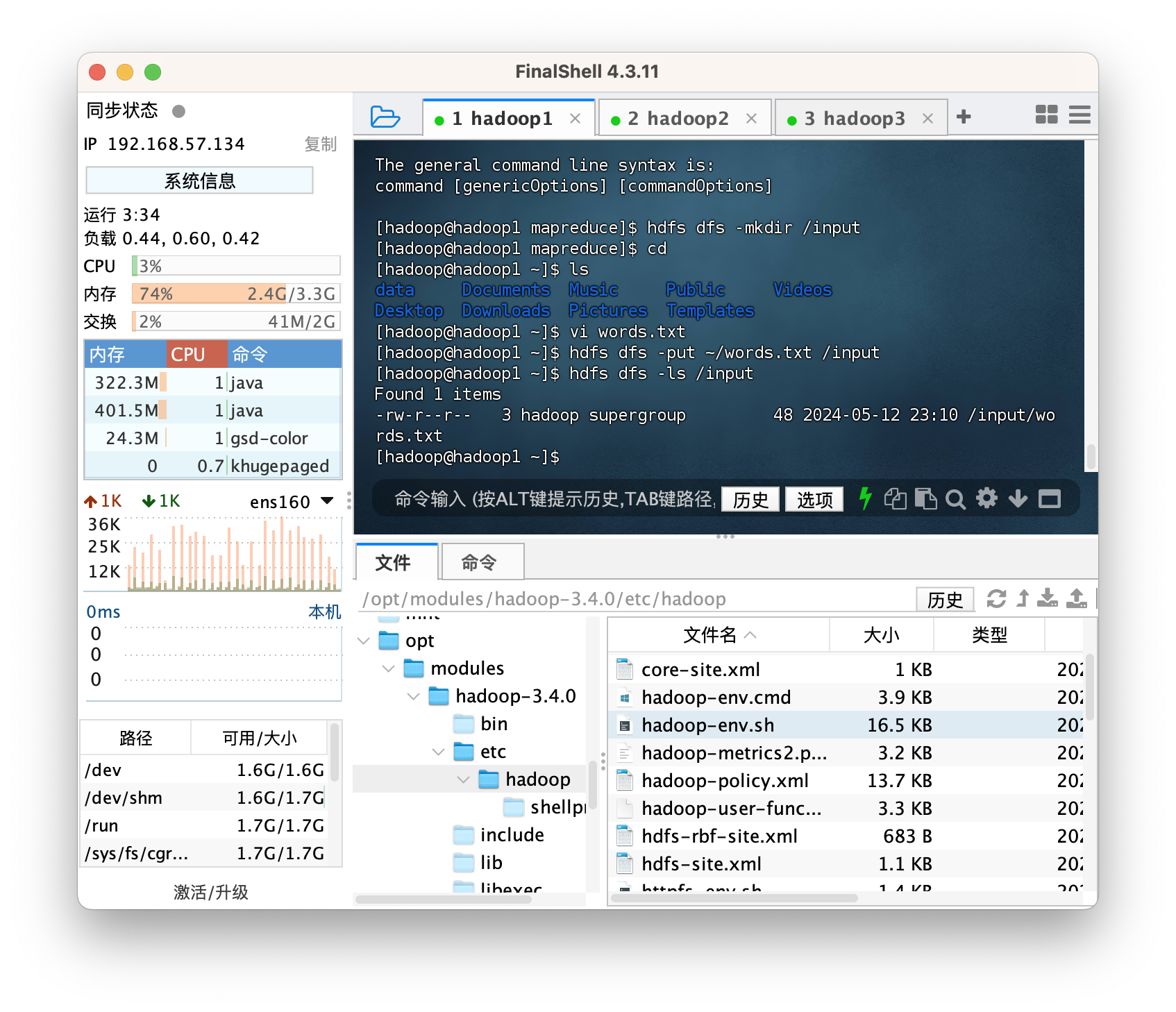Image resolution: width=1176 pixels, height=1012 pixels.
Task: Sort files by 大小 column
Action: click(x=882, y=634)
